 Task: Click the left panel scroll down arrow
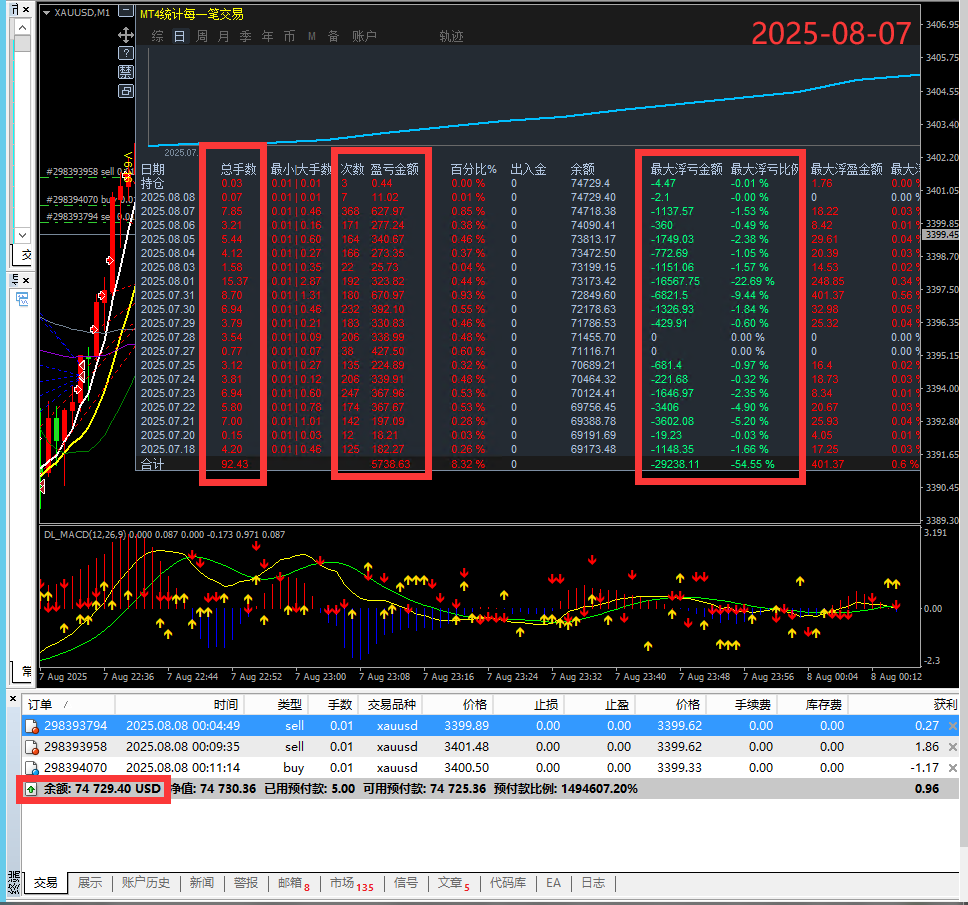pos(22,235)
